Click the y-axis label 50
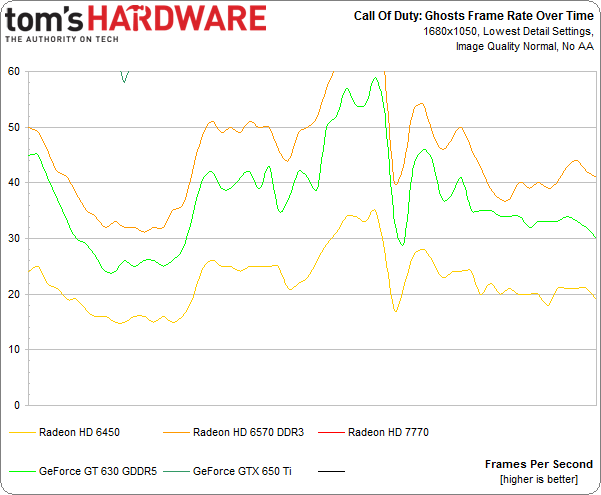 click(x=14, y=127)
